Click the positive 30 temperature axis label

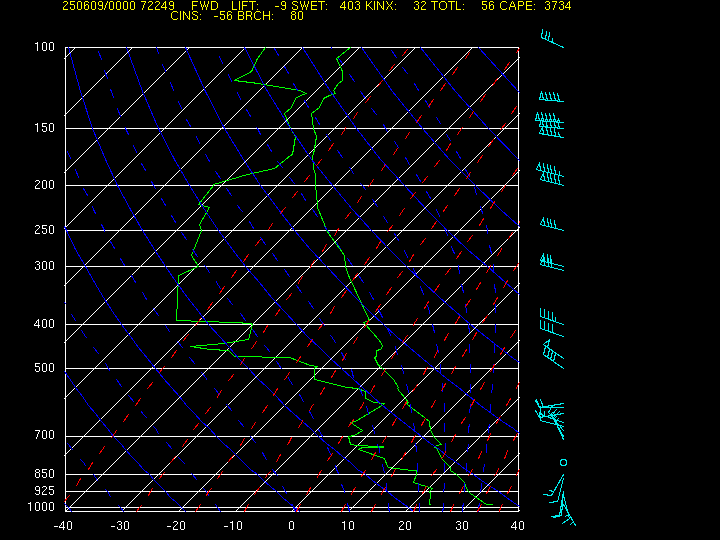(x=461, y=526)
